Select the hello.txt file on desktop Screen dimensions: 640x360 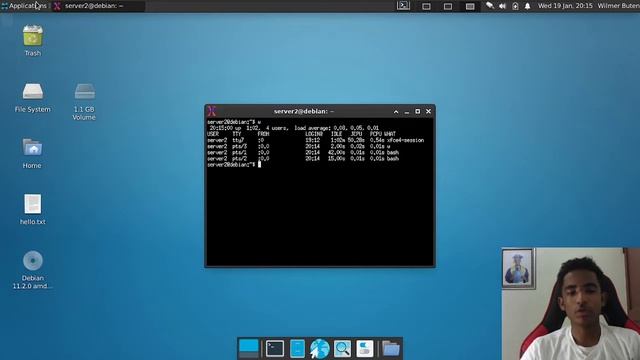33,209
